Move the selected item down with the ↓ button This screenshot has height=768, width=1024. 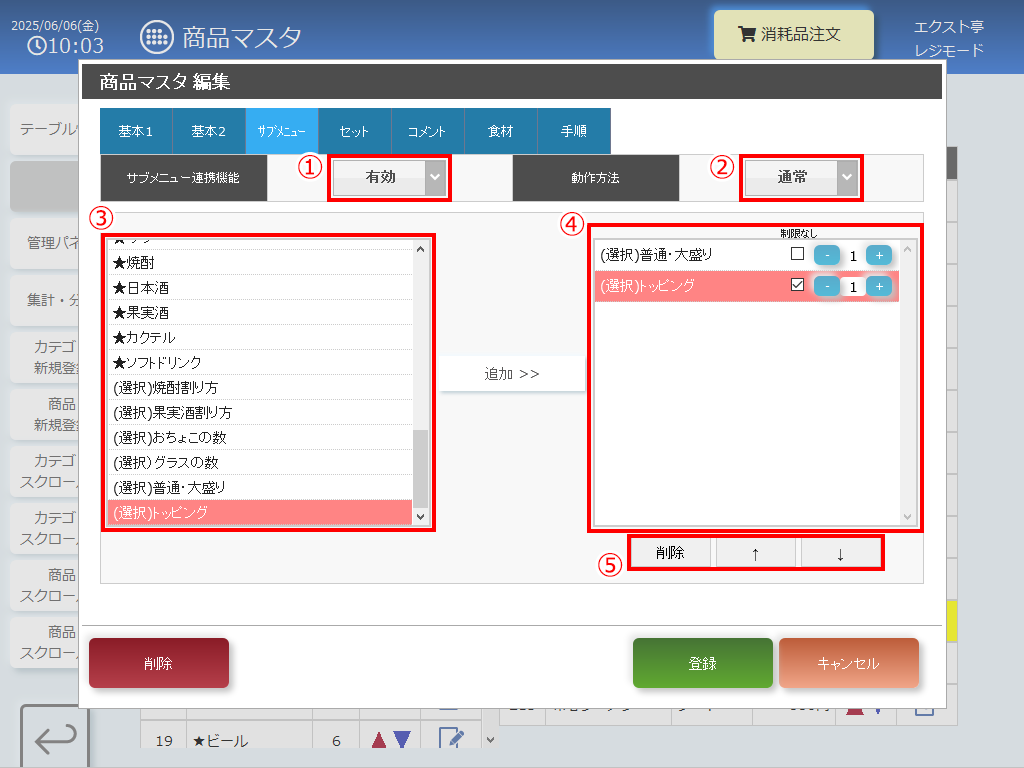pos(840,554)
